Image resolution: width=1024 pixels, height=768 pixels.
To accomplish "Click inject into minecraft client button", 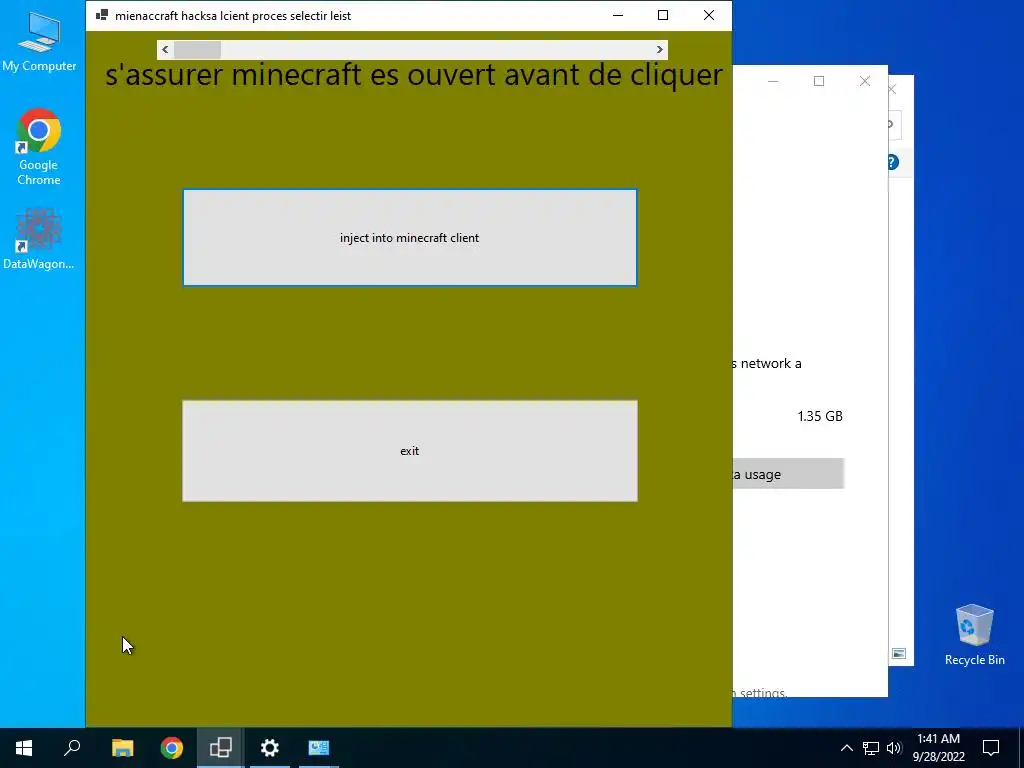I will [x=409, y=238].
